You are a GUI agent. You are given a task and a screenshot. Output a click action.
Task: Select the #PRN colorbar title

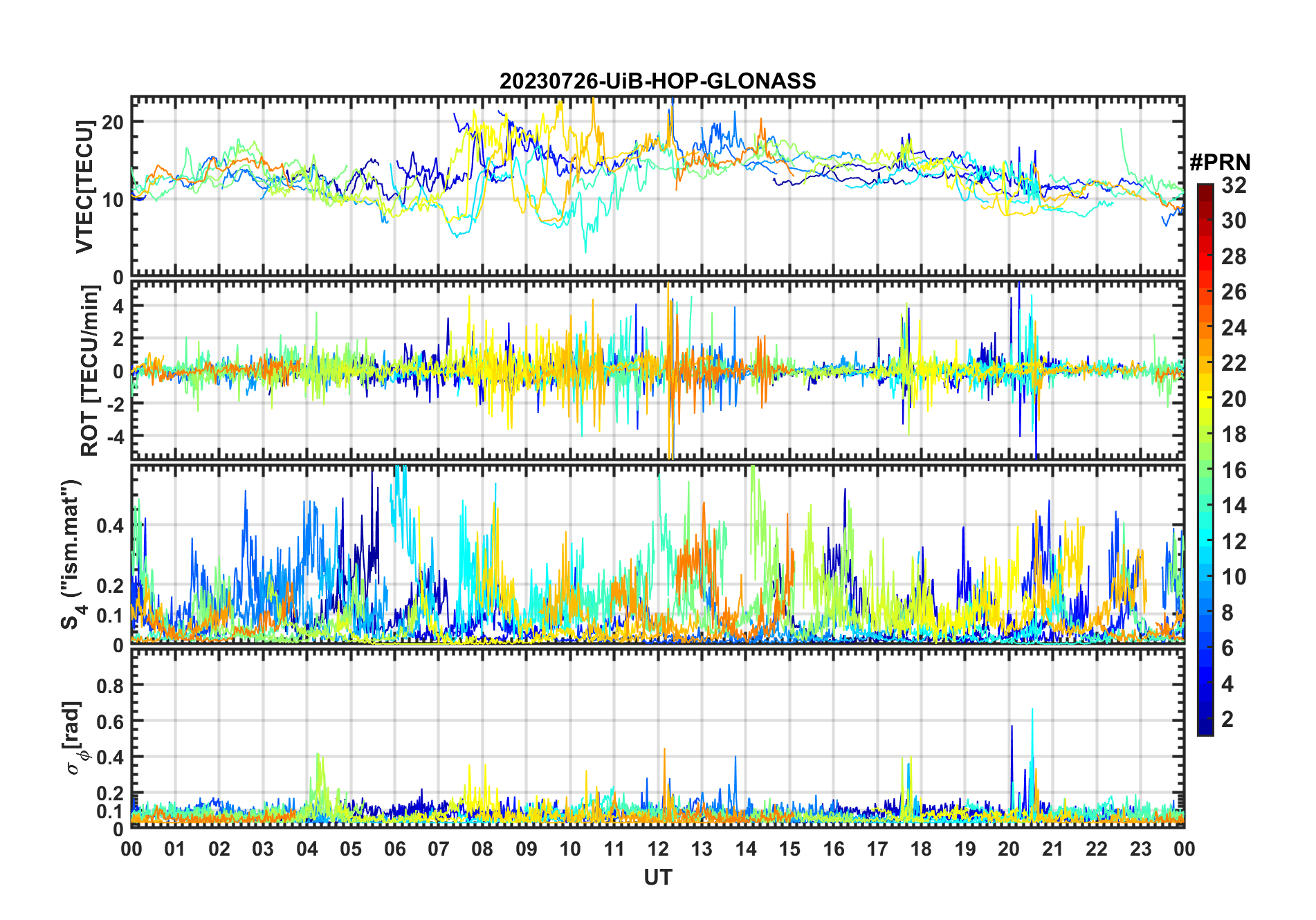pyautogui.click(x=1220, y=163)
